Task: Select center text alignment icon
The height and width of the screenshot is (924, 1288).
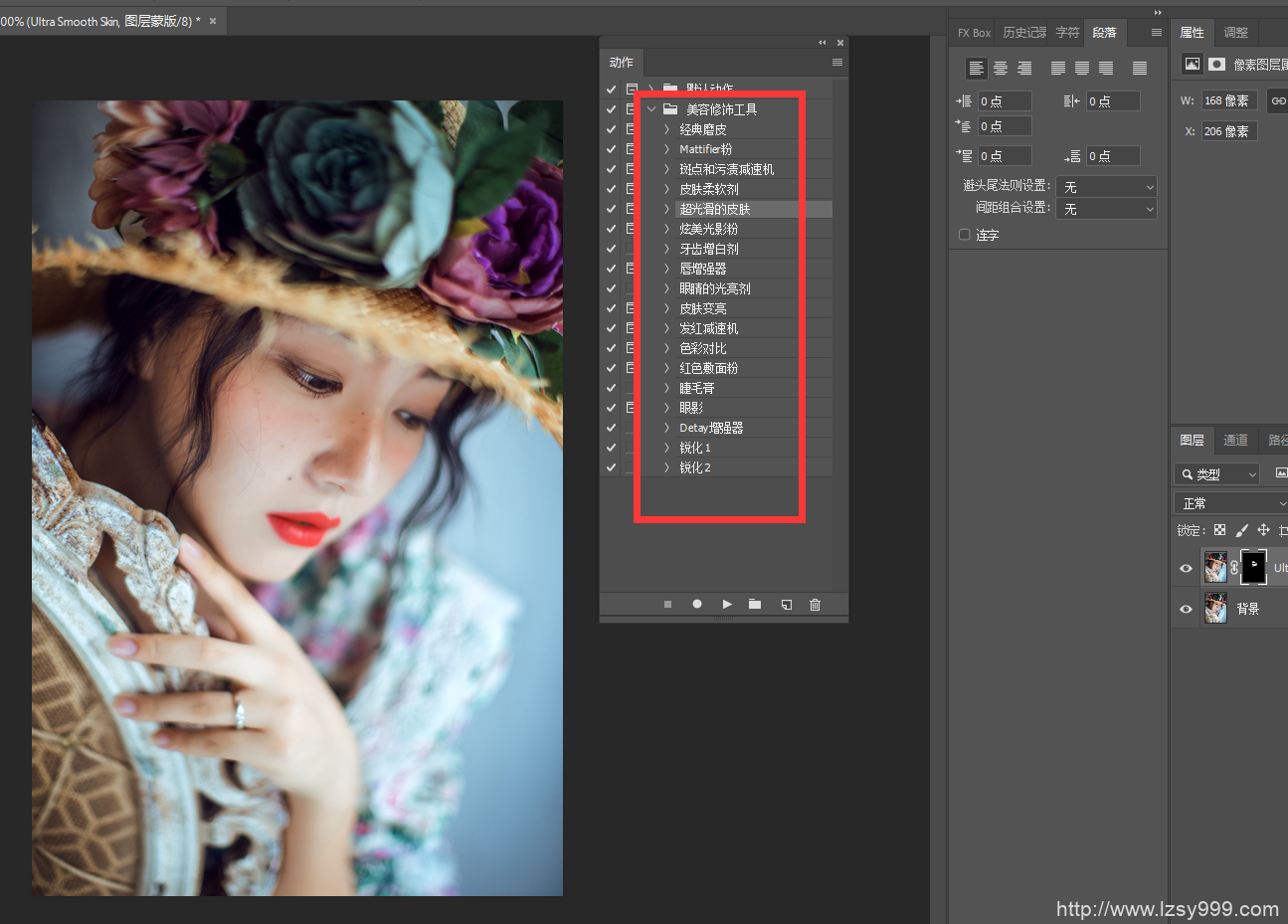Action: pyautogui.click(x=1001, y=69)
